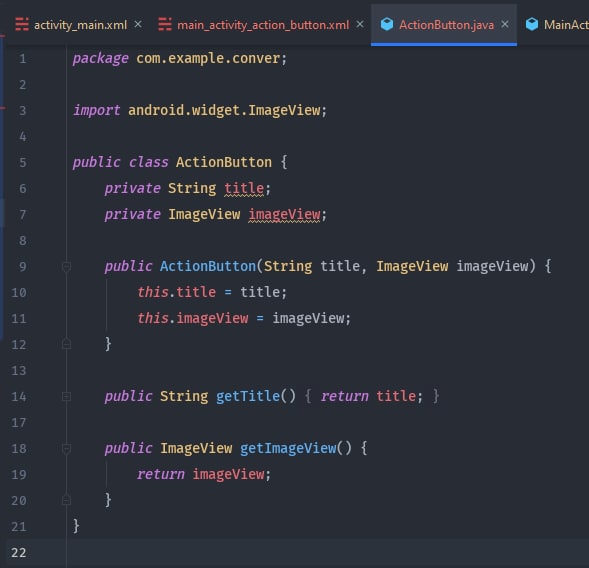Click the constructor name 'ActionButton' on line 9
The width and height of the screenshot is (589, 568).
point(208,266)
